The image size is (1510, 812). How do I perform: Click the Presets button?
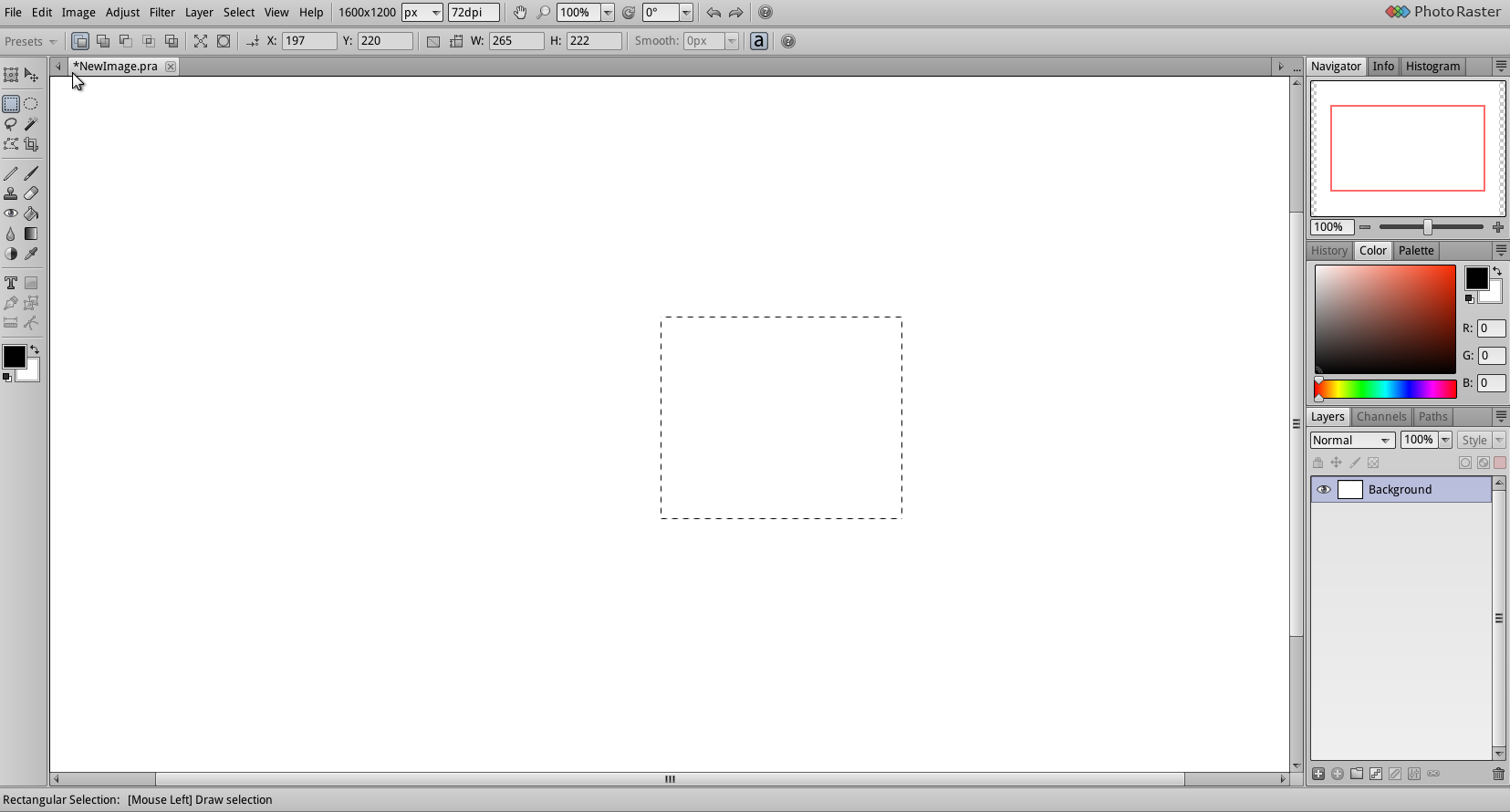point(29,41)
